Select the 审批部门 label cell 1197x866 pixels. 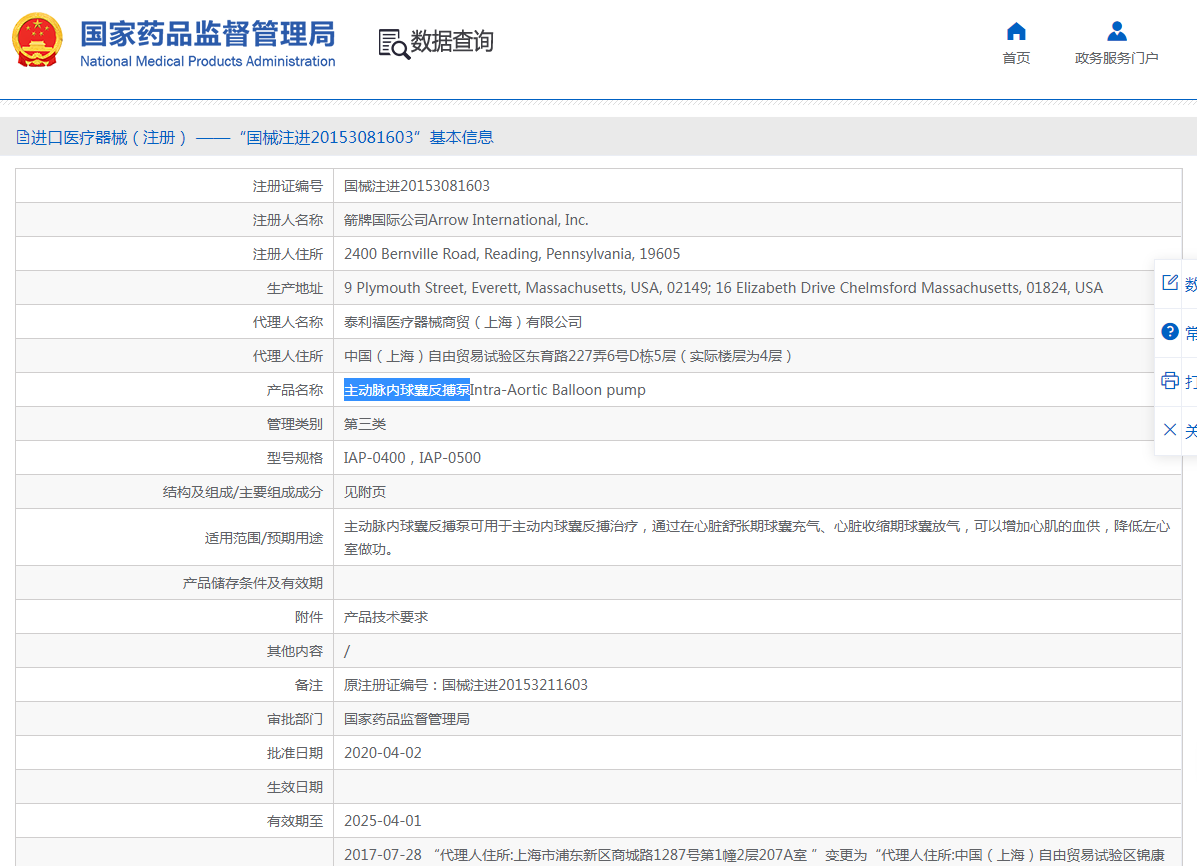coord(175,719)
